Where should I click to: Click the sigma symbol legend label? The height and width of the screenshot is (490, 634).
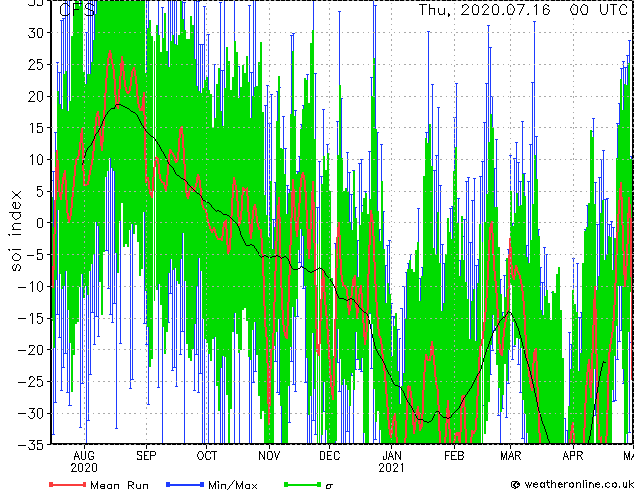pos(329,486)
